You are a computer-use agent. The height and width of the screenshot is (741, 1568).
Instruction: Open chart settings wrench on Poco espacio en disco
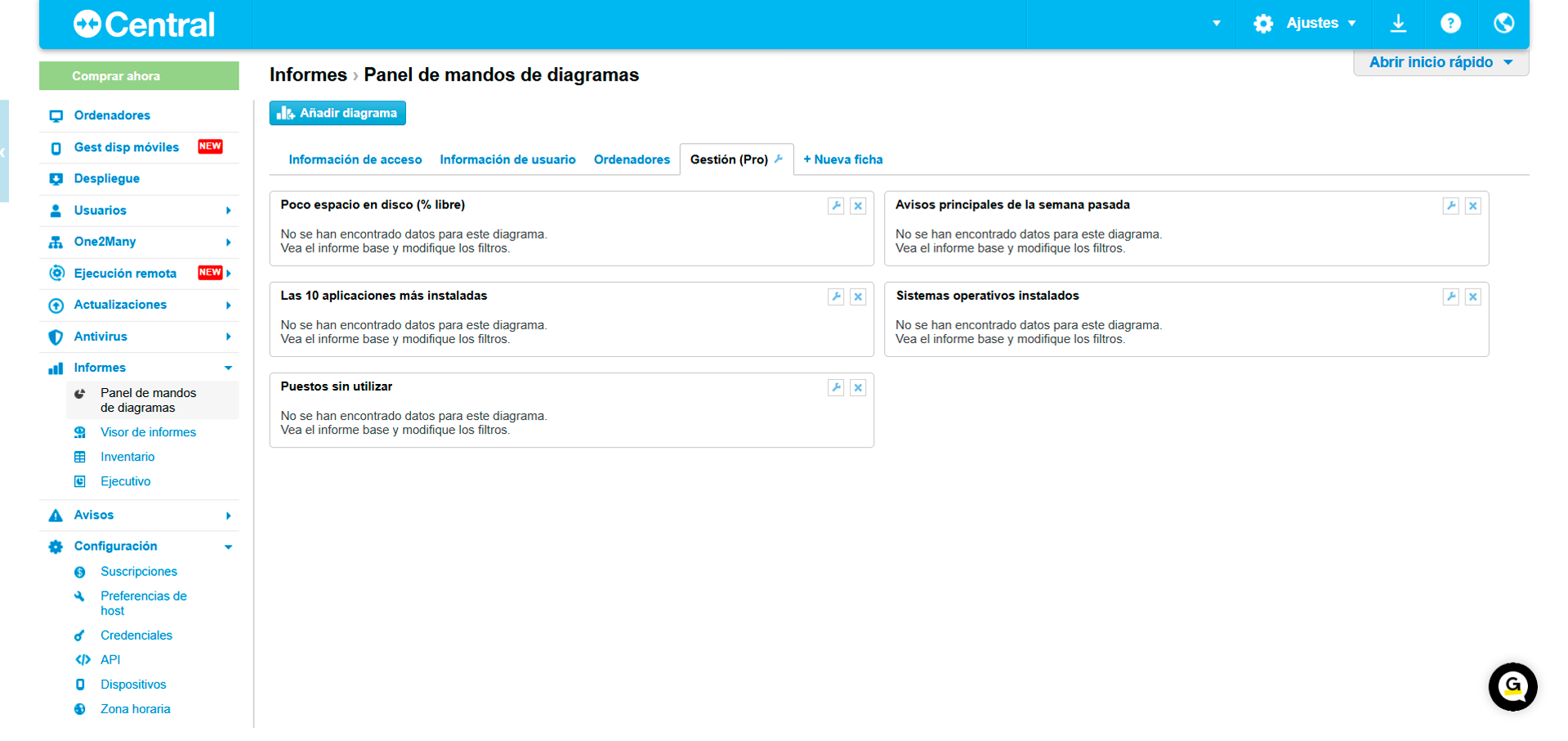(x=835, y=206)
